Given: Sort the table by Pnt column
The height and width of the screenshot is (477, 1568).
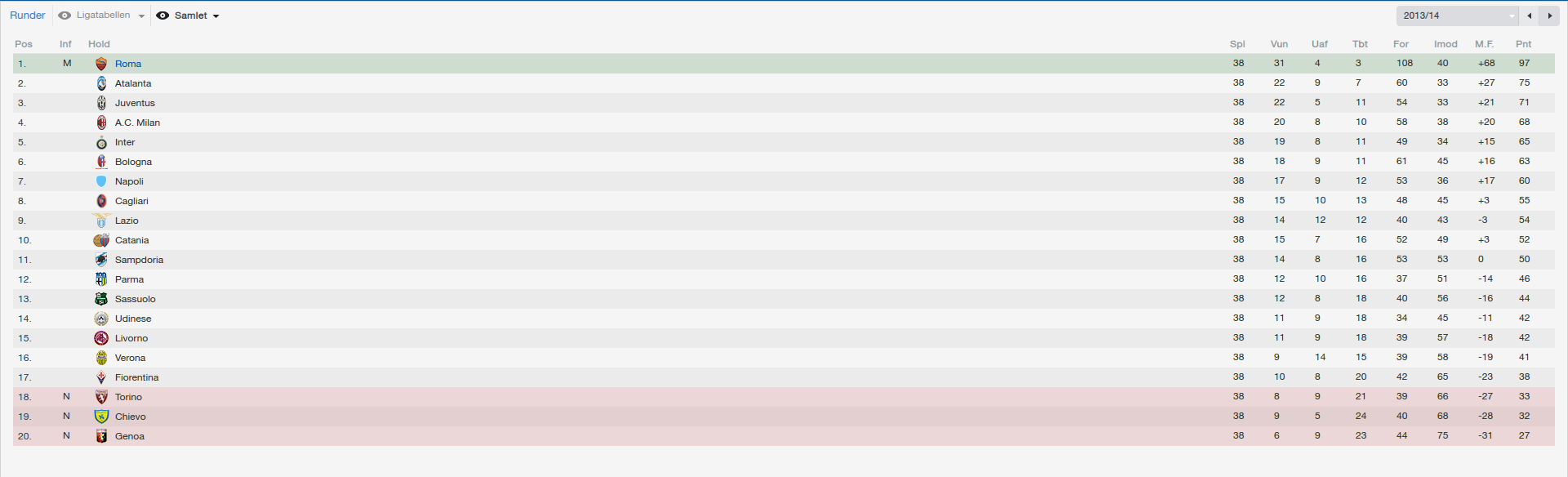Looking at the screenshot, I should (x=1523, y=44).
